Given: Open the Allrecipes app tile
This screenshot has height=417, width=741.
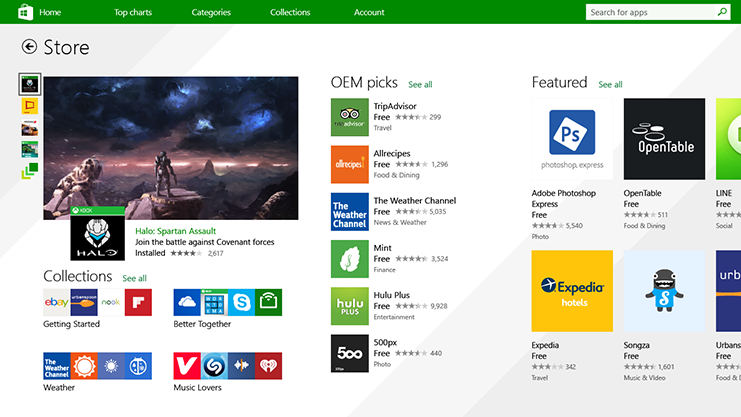Looking at the screenshot, I should point(349,164).
